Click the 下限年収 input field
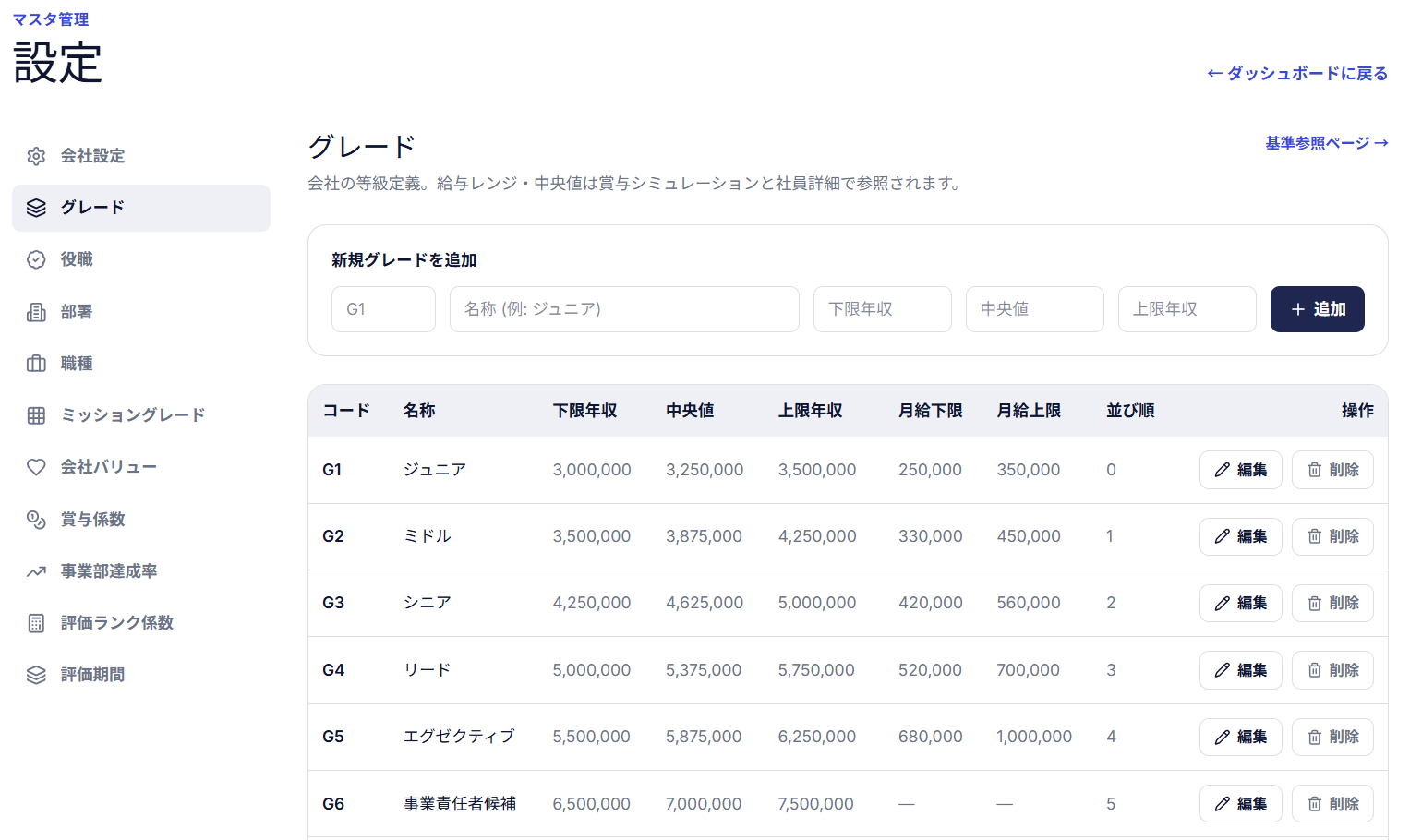Viewport: 1422px width, 840px height. coord(883,309)
